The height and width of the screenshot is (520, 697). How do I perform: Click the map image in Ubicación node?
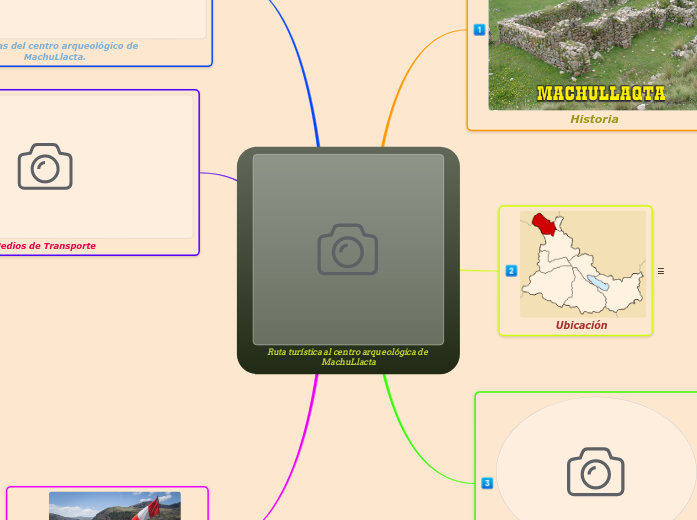click(582, 263)
